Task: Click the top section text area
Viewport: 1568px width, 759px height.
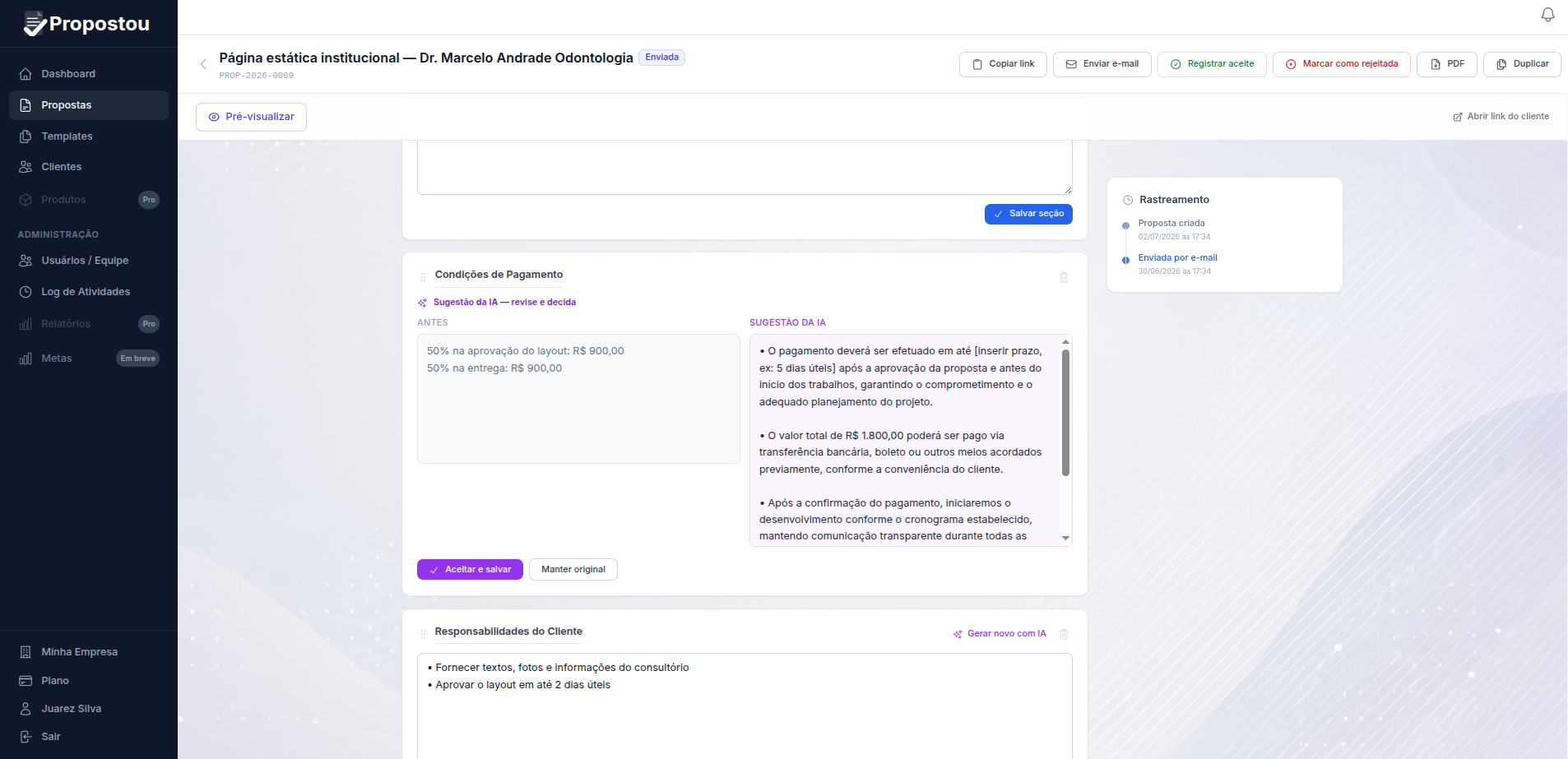Action: point(745,168)
